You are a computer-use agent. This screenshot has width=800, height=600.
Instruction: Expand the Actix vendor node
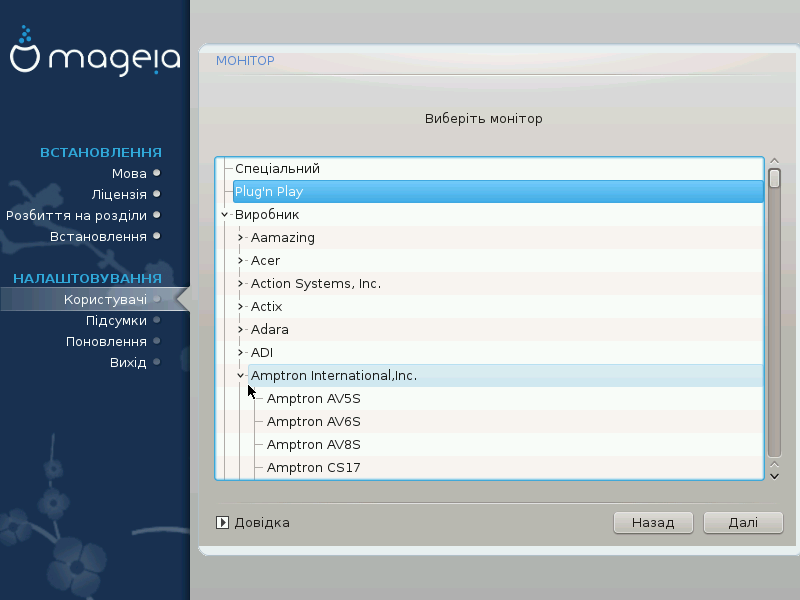click(x=240, y=307)
